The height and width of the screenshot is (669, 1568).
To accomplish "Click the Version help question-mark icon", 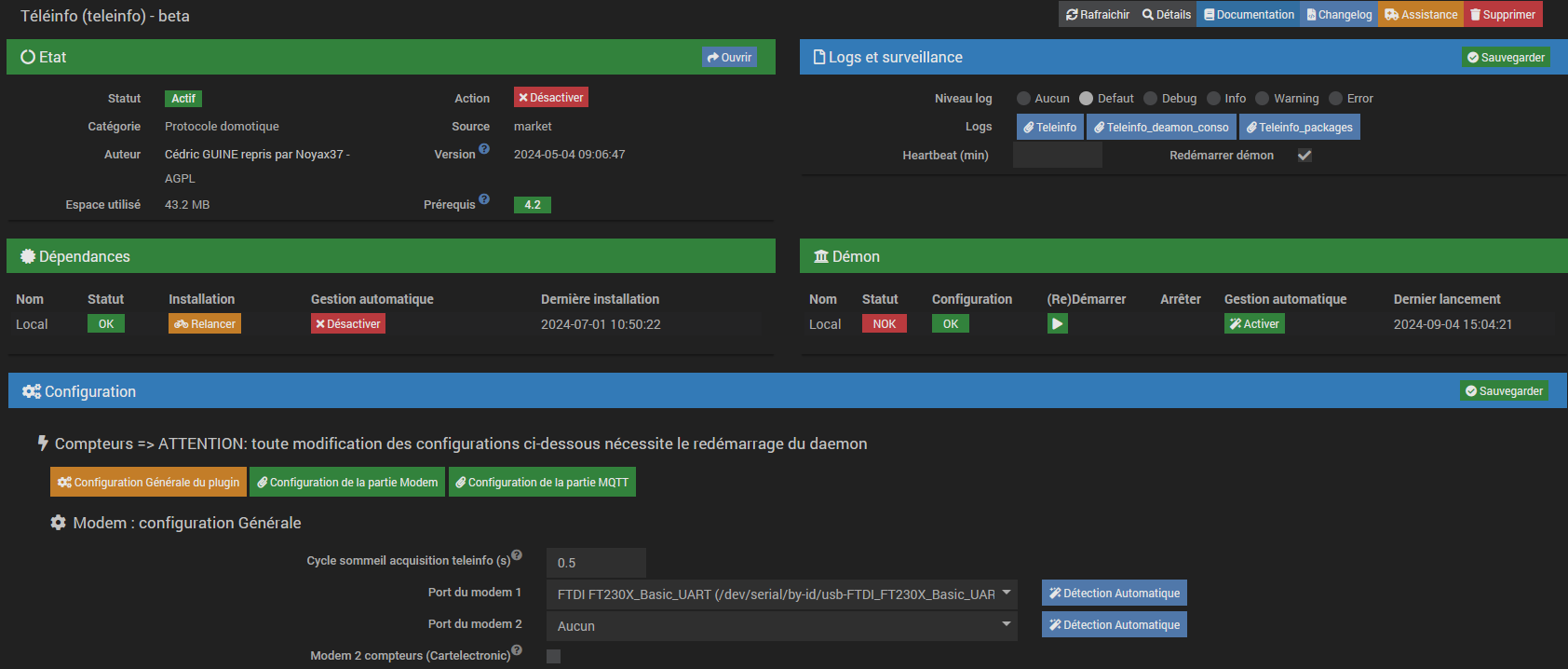I will click(484, 148).
